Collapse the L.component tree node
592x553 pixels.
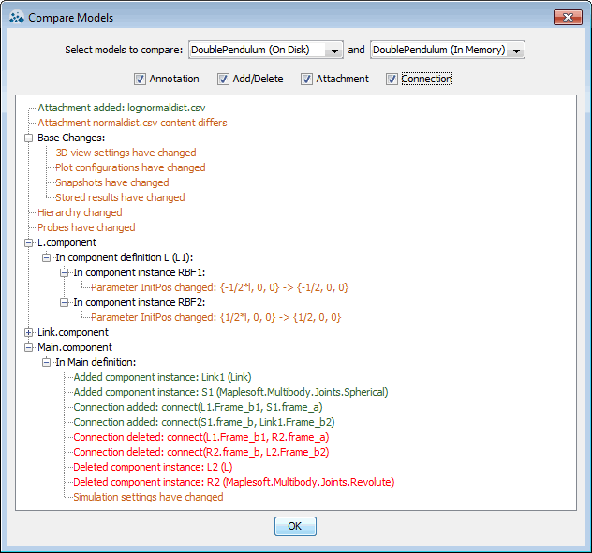pyautogui.click(x=28, y=242)
